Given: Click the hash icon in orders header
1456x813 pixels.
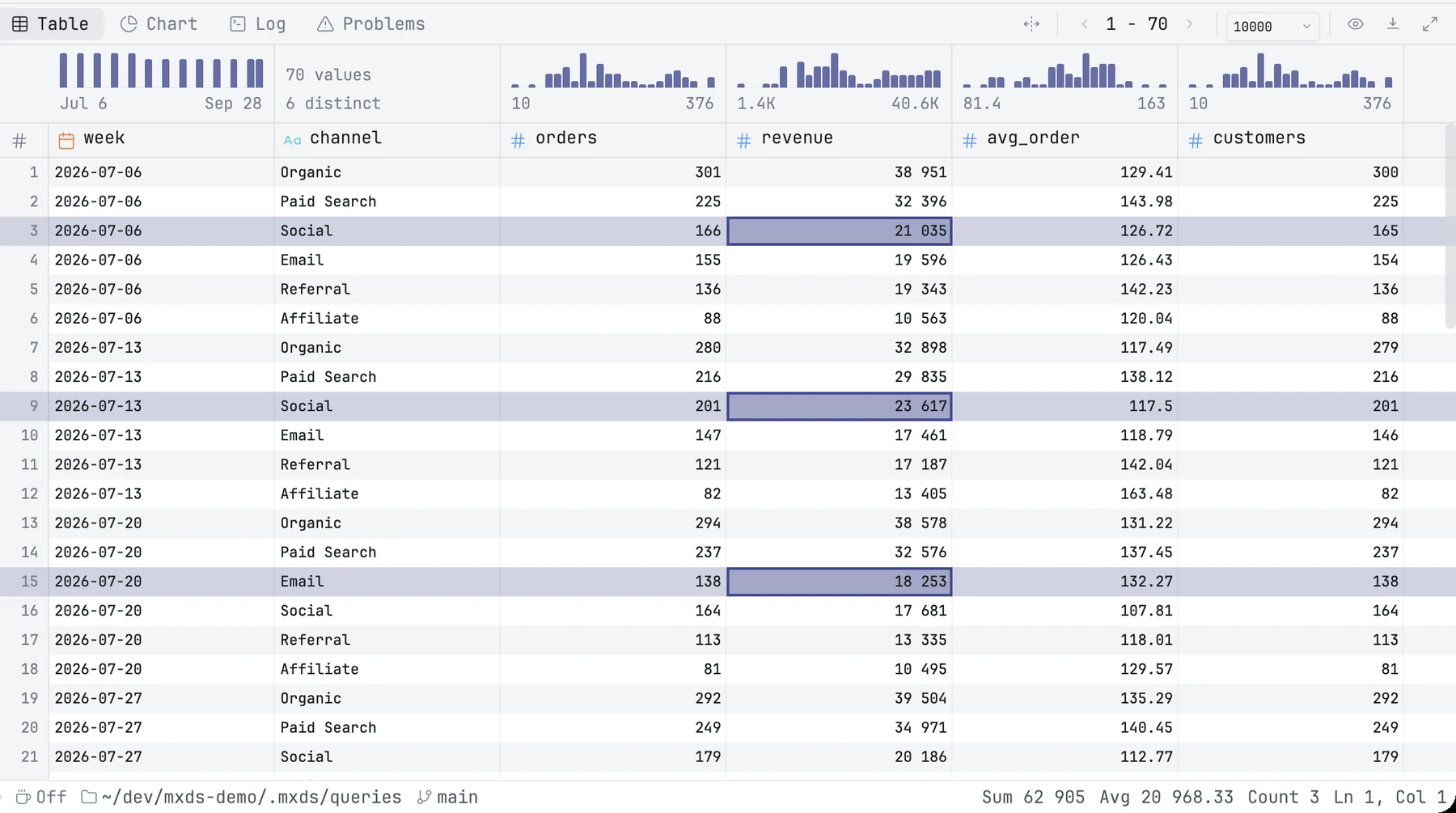Looking at the screenshot, I should (x=518, y=141).
